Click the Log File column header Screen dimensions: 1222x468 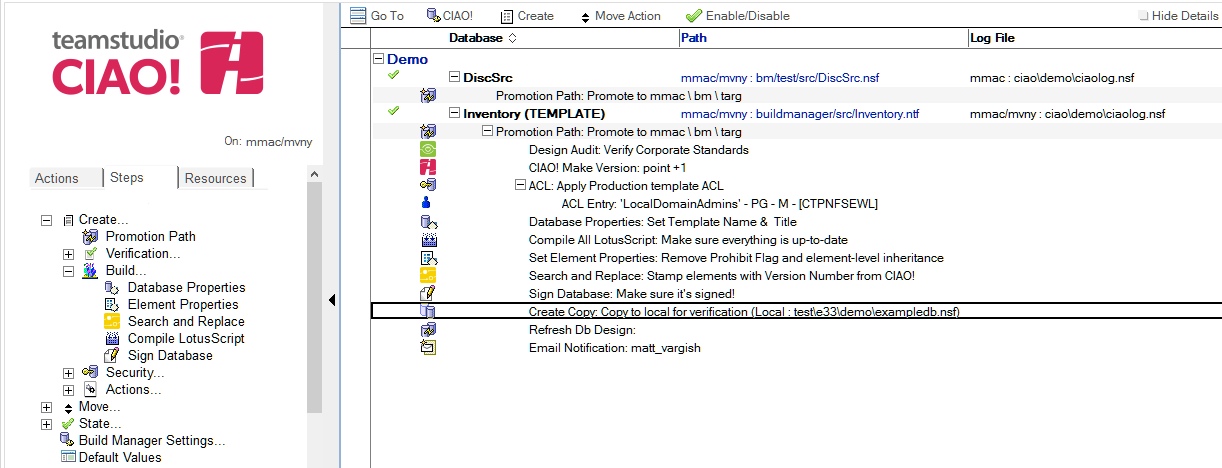coord(993,38)
